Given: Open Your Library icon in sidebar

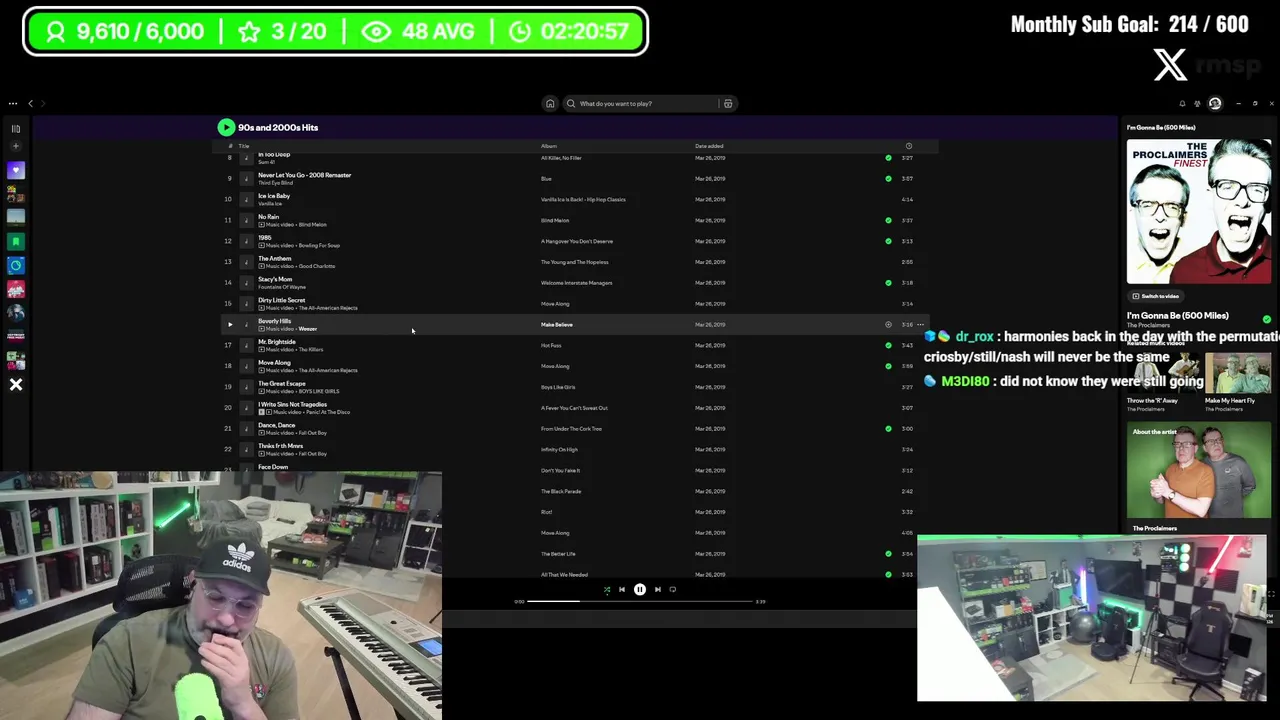Looking at the screenshot, I should (16, 128).
